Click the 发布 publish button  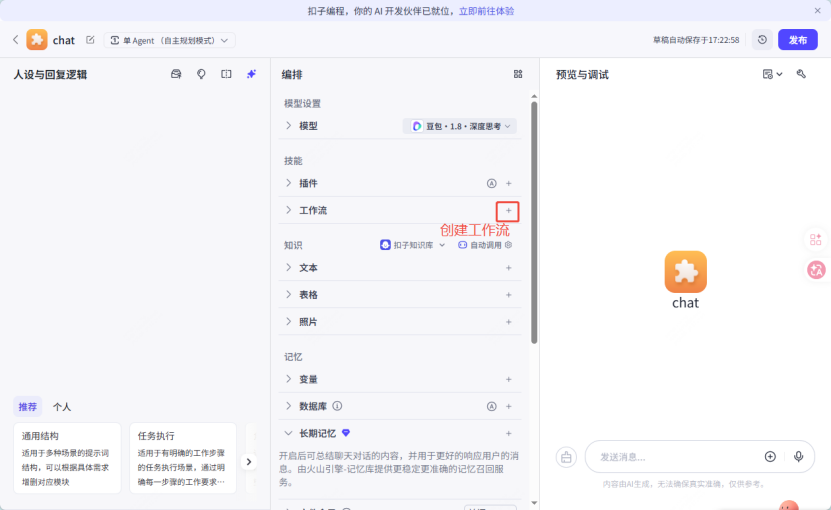pos(798,40)
